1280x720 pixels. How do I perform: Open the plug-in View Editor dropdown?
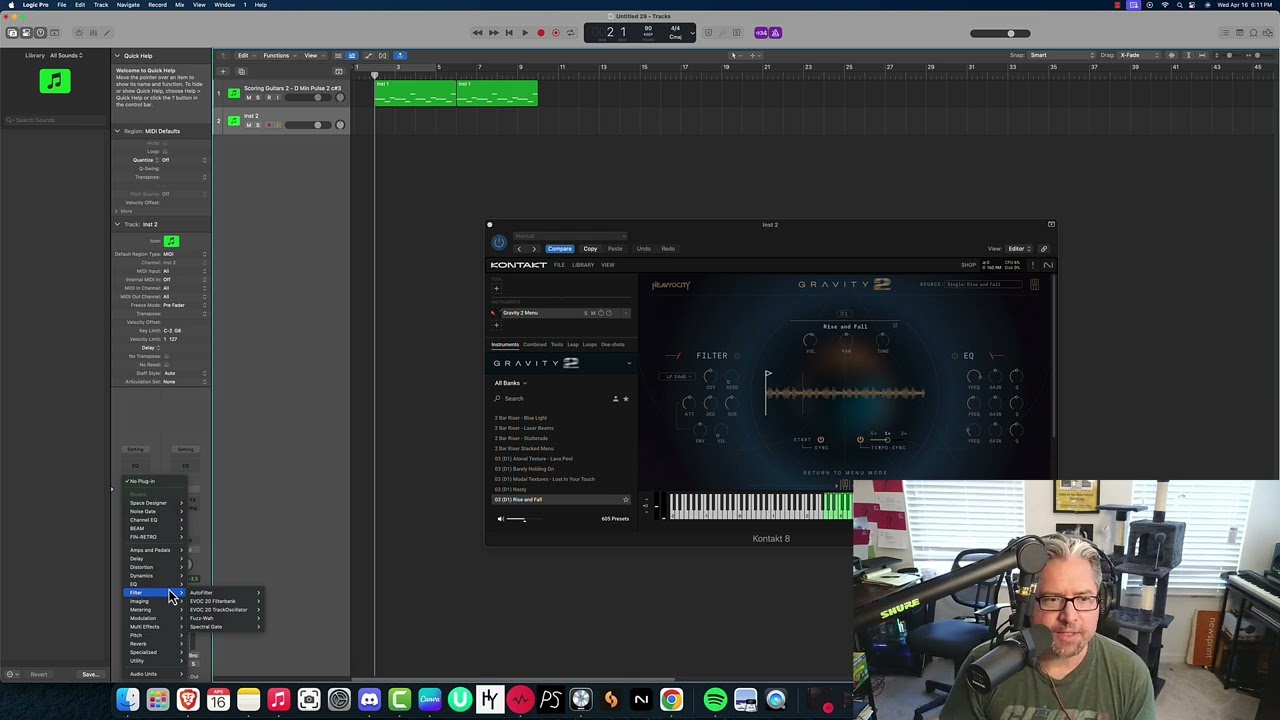[x=1018, y=249]
